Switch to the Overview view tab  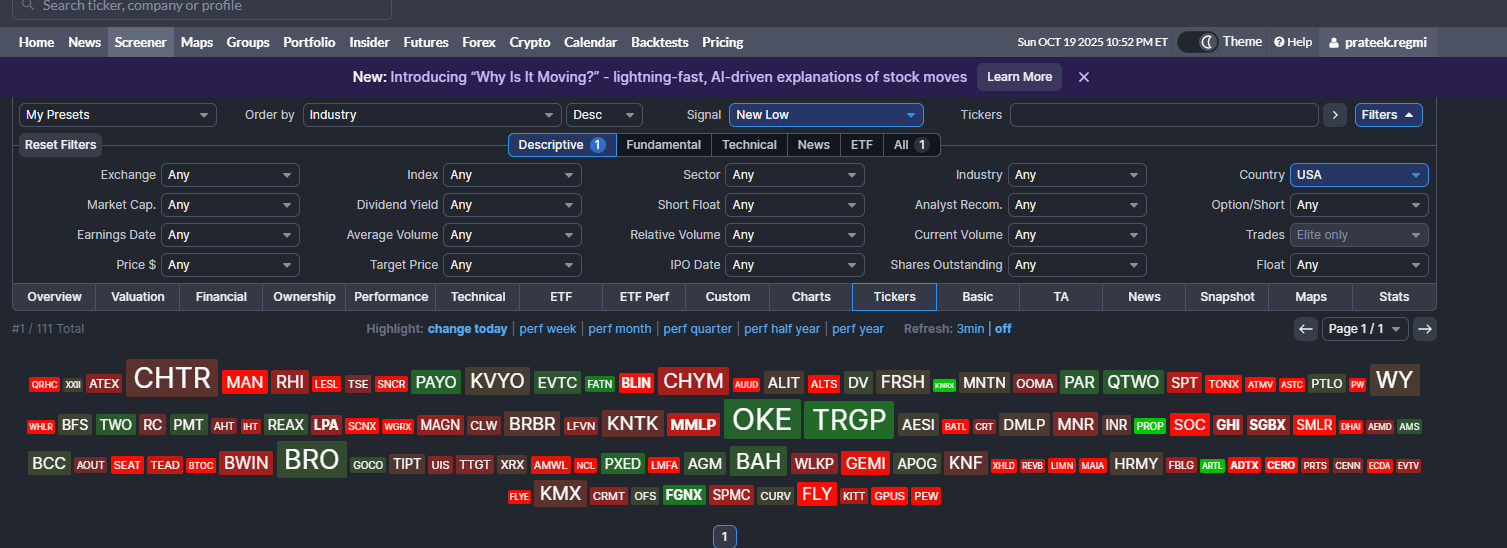click(x=54, y=297)
